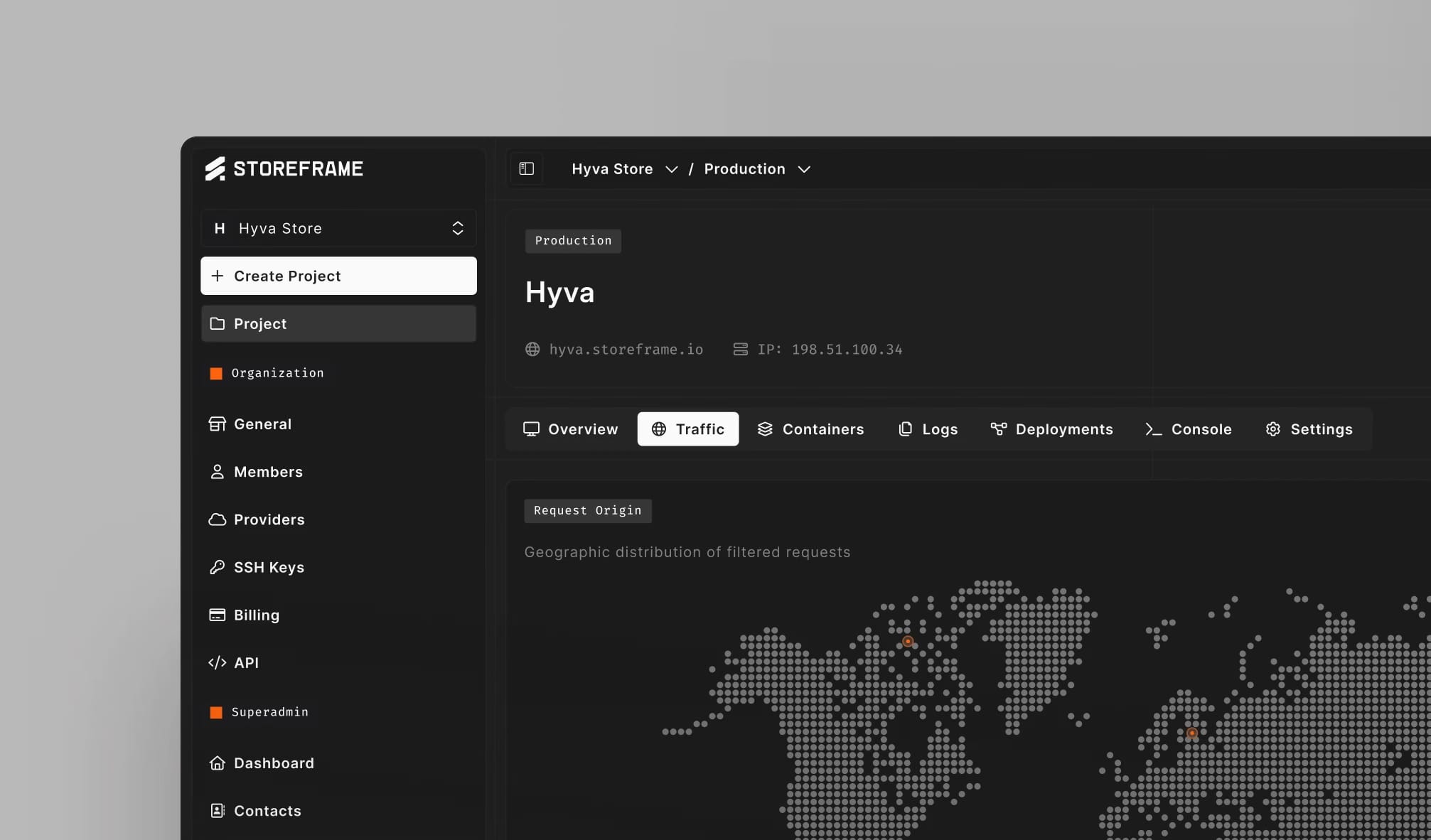The width and height of the screenshot is (1431, 840).
Task: Click the Storeframe logo icon
Action: (215, 168)
